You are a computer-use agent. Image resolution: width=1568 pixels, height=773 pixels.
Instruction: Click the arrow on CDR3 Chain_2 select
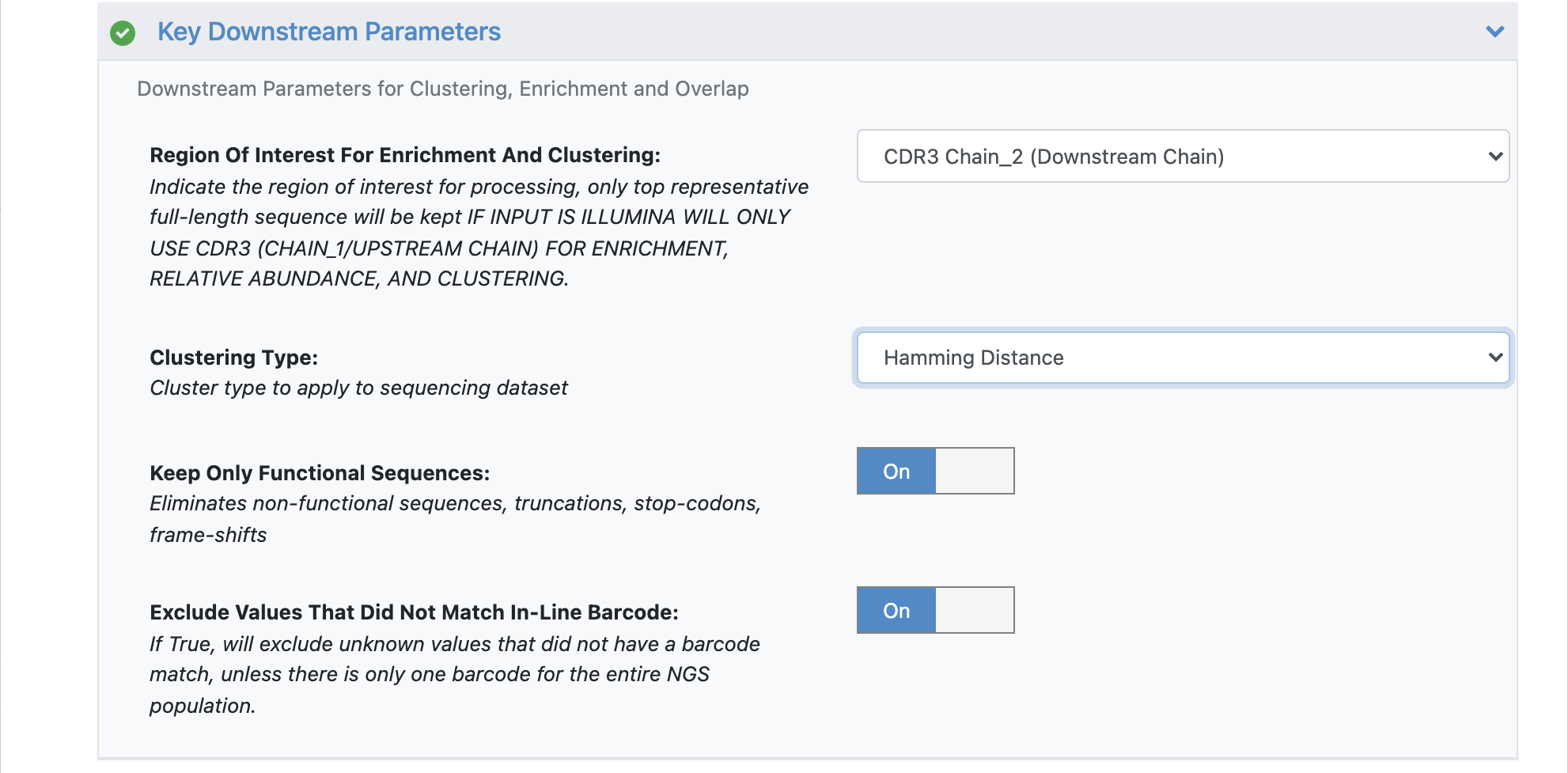tap(1495, 156)
